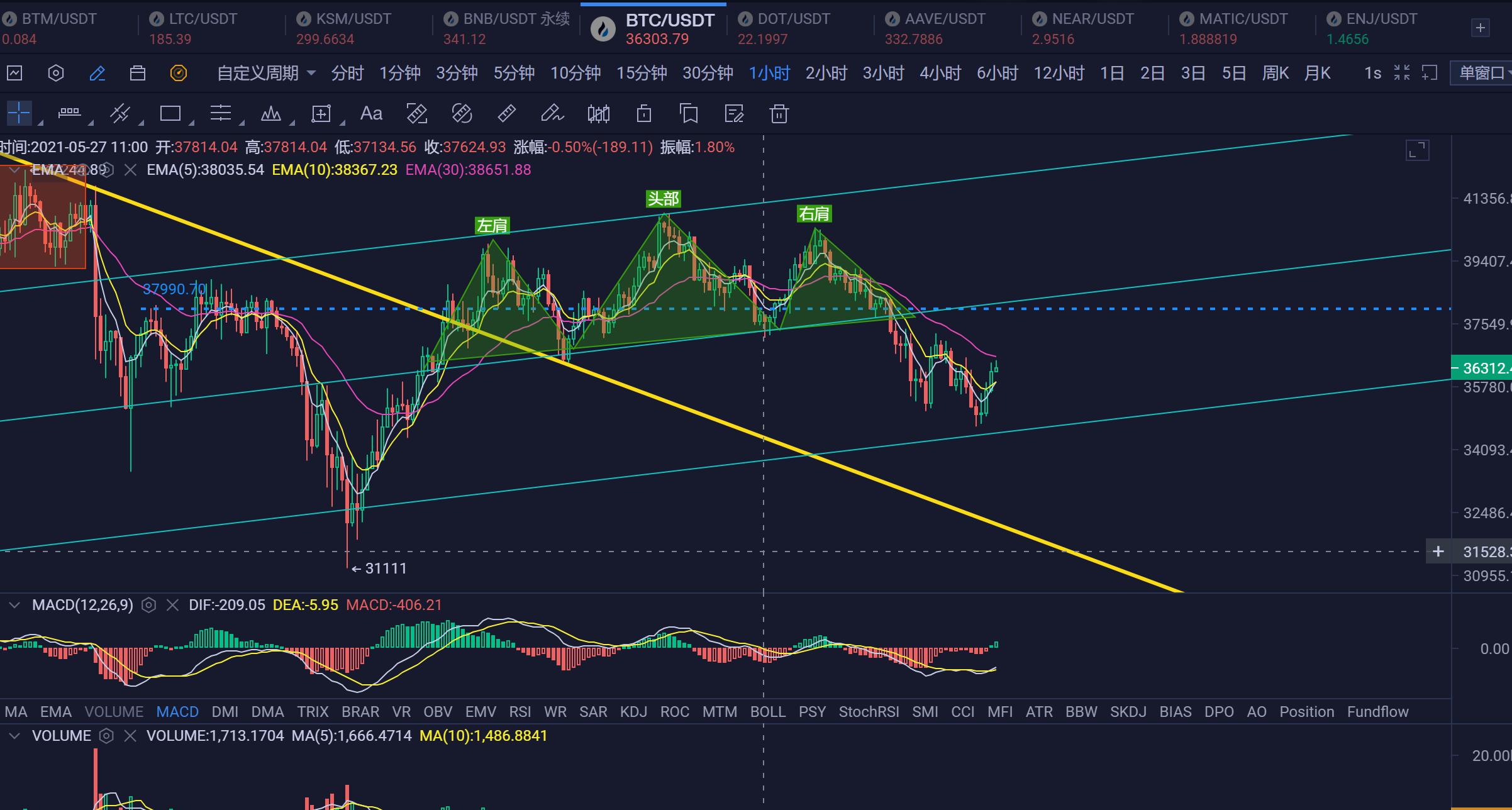Click the trash can delete drawings icon

pyautogui.click(x=779, y=114)
